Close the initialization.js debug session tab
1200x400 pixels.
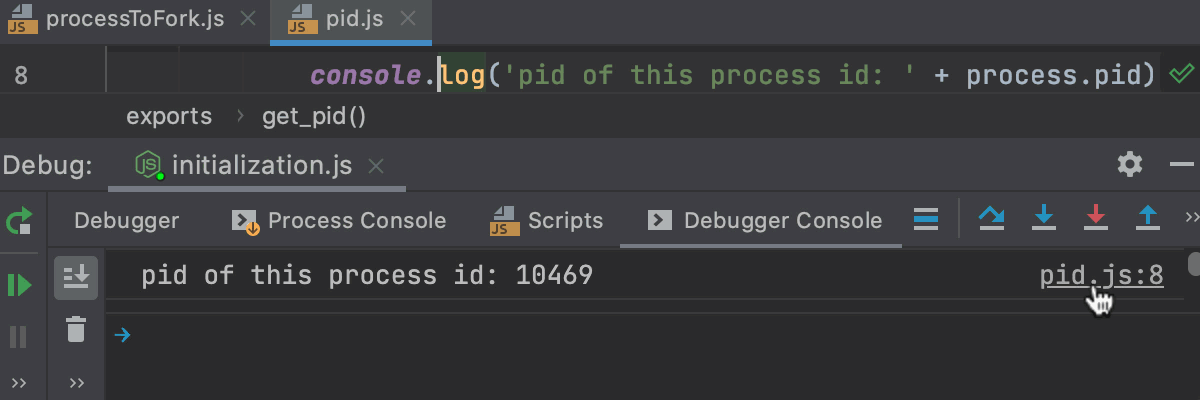375,166
